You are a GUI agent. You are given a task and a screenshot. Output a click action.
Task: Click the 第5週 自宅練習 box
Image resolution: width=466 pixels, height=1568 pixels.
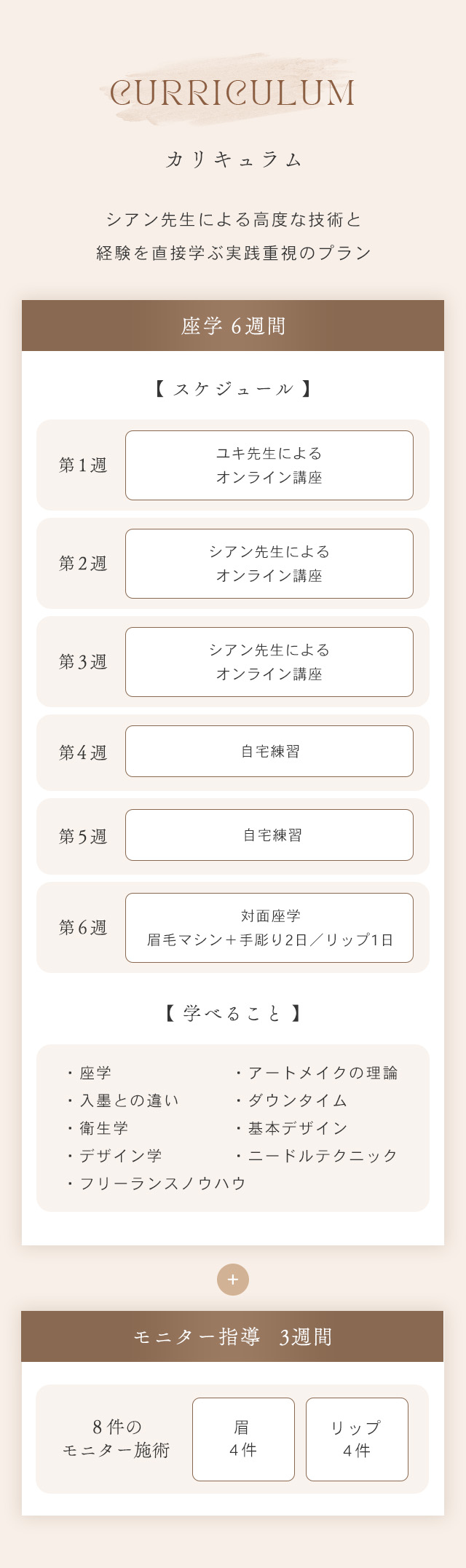(269, 835)
